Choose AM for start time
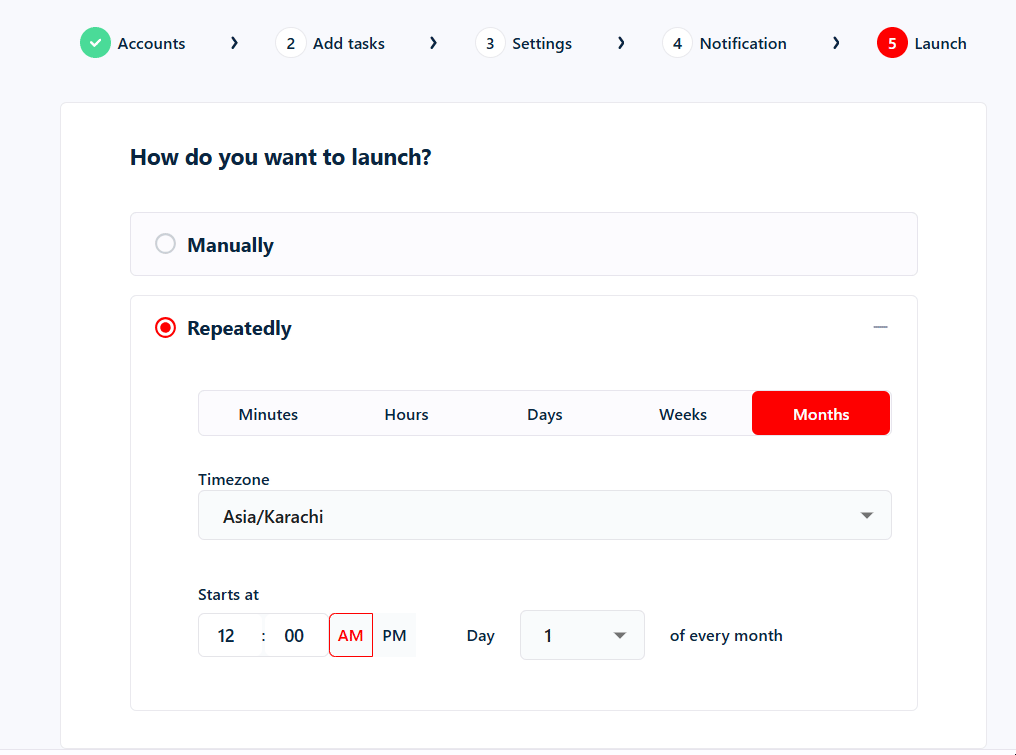 351,635
